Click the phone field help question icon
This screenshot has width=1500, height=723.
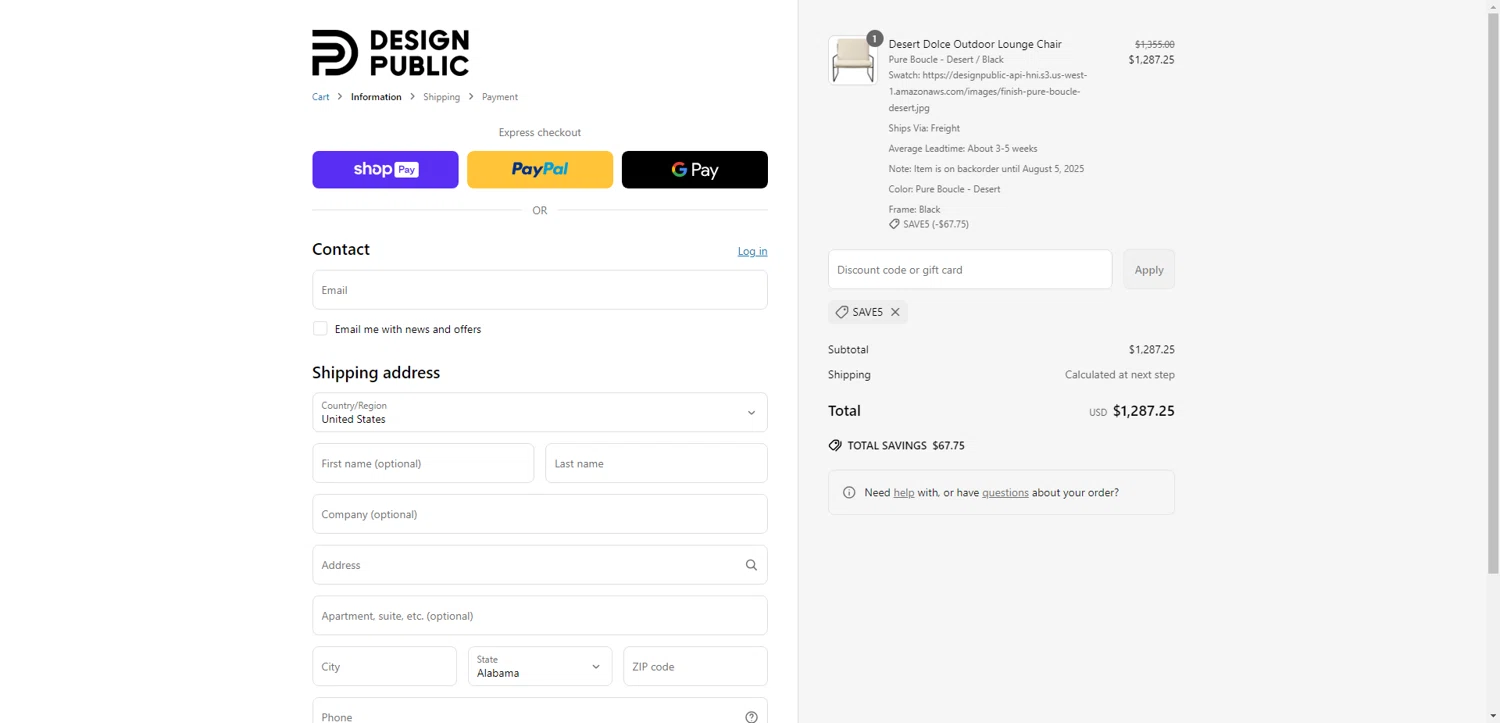tap(751, 717)
